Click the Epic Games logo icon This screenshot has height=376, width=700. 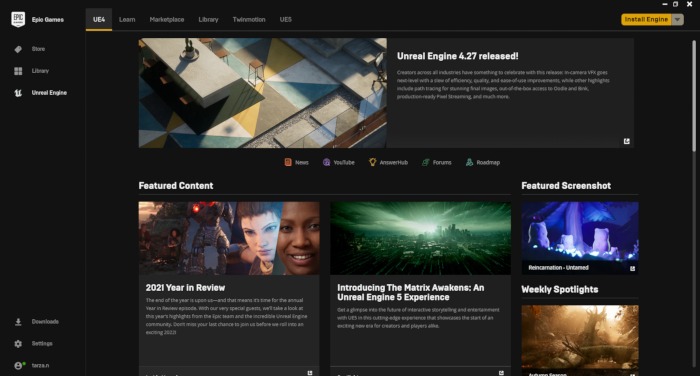(x=18, y=19)
